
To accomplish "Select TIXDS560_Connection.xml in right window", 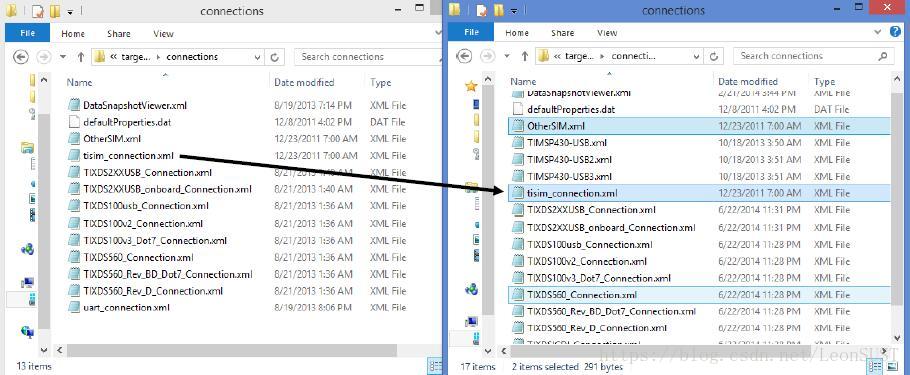I will [699, 295].
